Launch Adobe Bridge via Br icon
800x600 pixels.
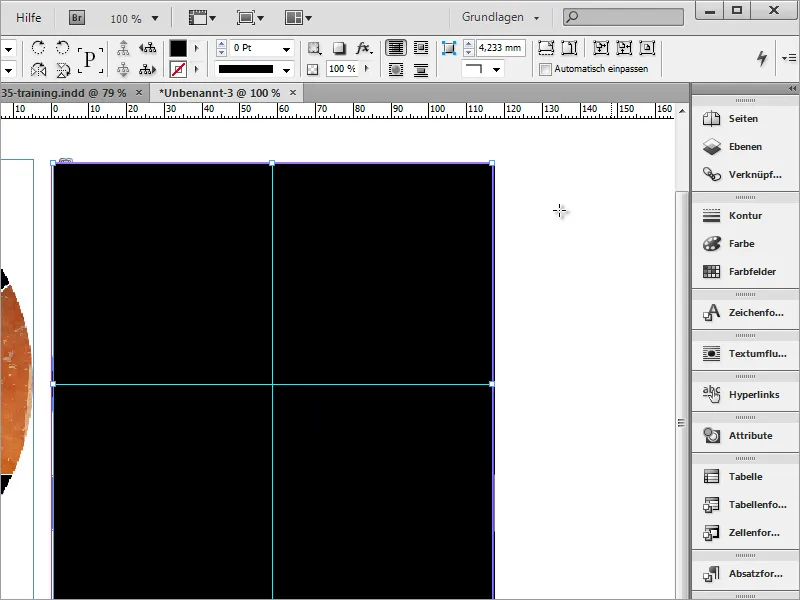pyautogui.click(x=77, y=18)
